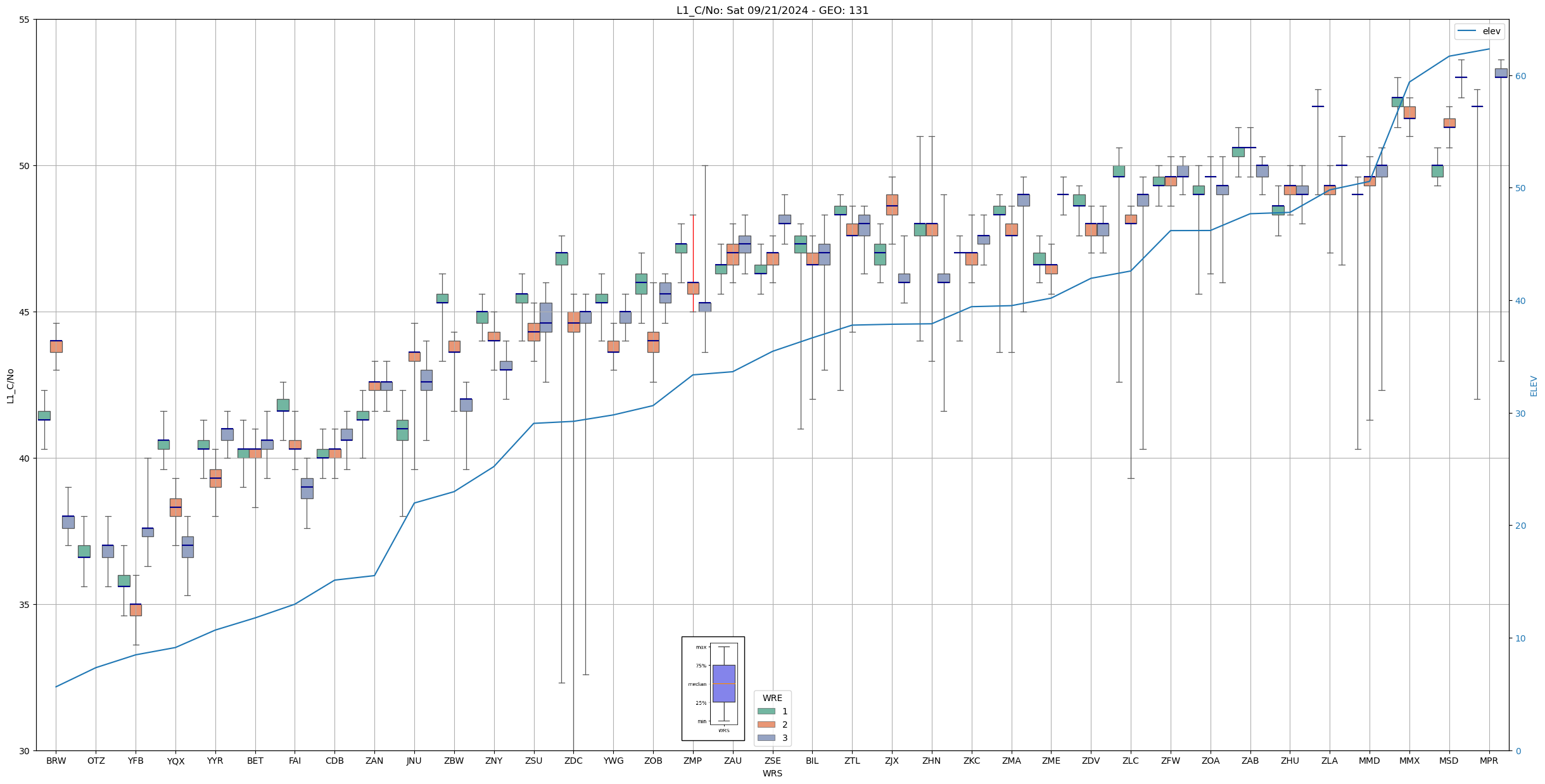Click the 'BRW' station tick label
This screenshot has height=784, width=1545.
point(56,761)
